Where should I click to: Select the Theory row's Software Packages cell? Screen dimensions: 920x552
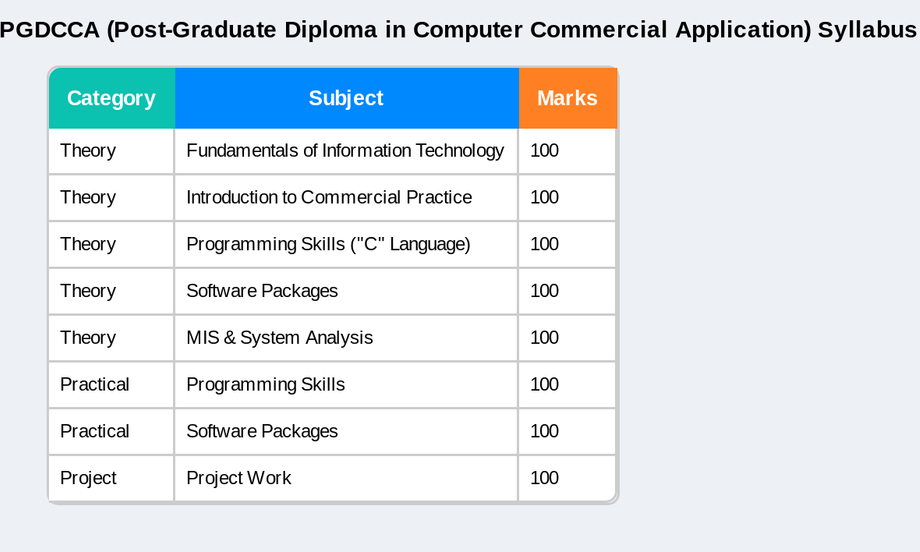click(x=346, y=292)
